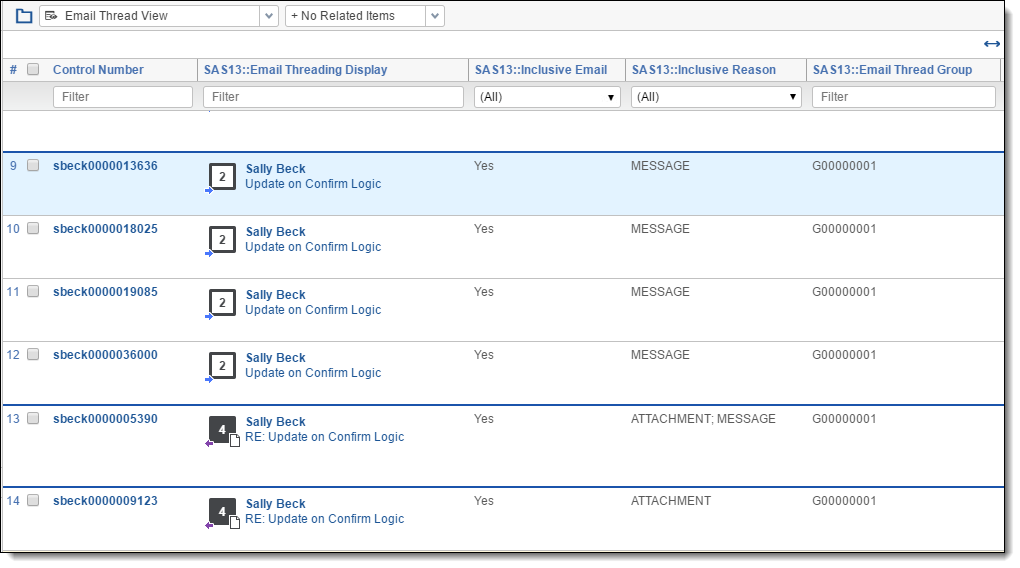Open the sbeck0000009123 control number link
Viewport: 1020px width, 568px height.
point(105,501)
